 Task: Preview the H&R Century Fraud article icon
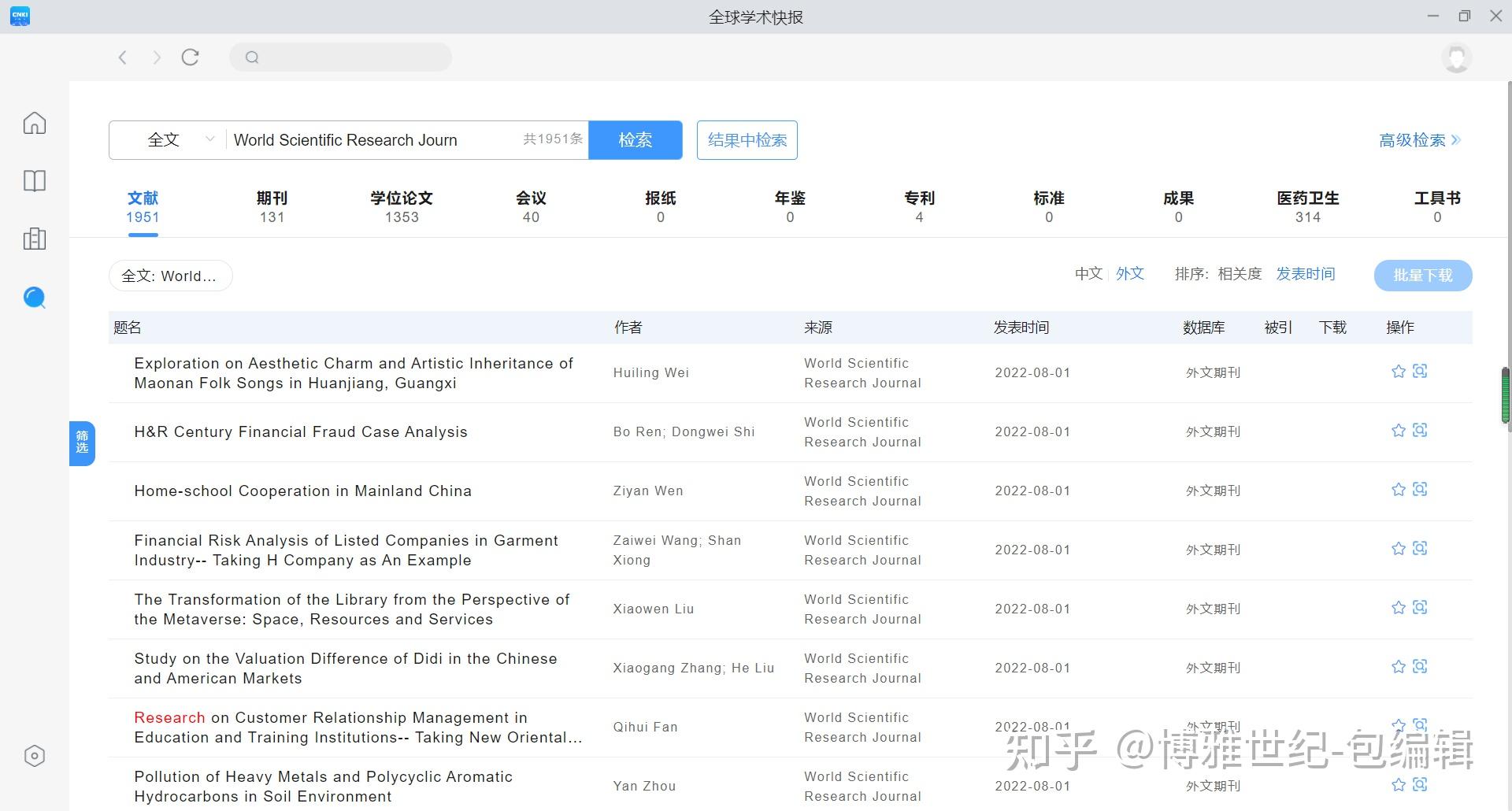tap(1420, 430)
